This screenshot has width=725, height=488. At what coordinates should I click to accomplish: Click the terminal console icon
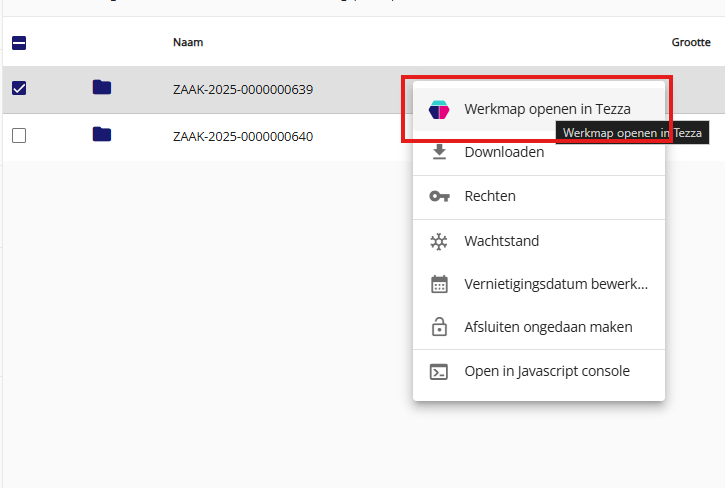click(439, 371)
